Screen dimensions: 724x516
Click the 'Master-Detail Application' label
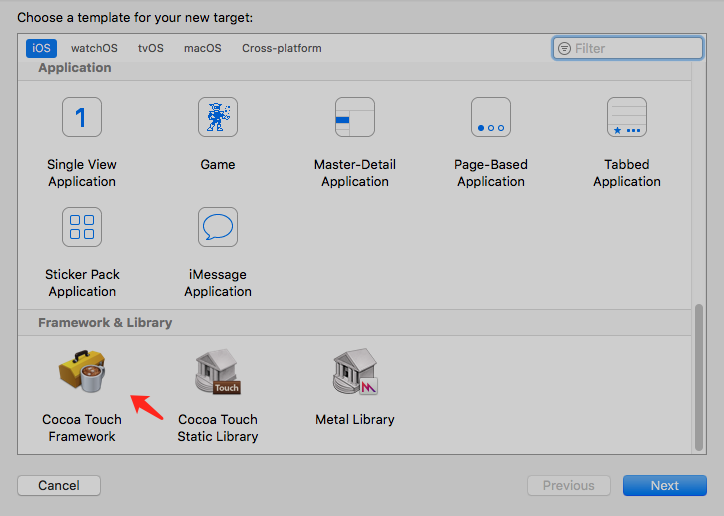355,173
